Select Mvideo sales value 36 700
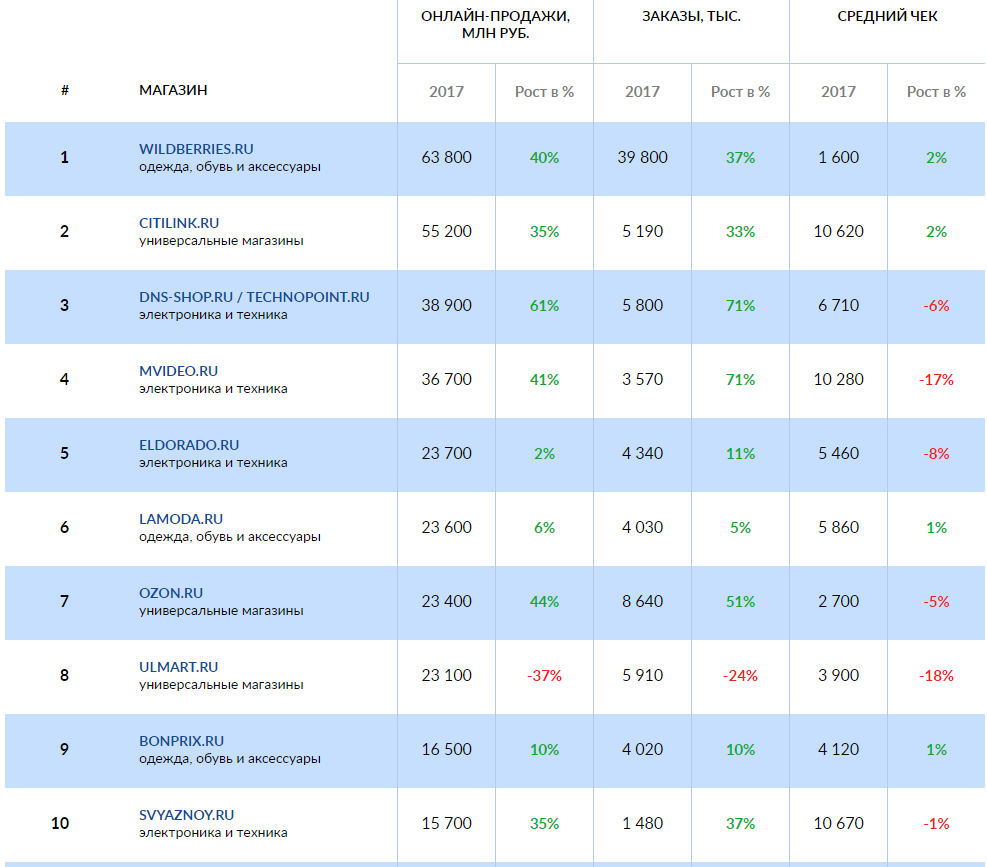The width and height of the screenshot is (987, 867). (x=446, y=379)
